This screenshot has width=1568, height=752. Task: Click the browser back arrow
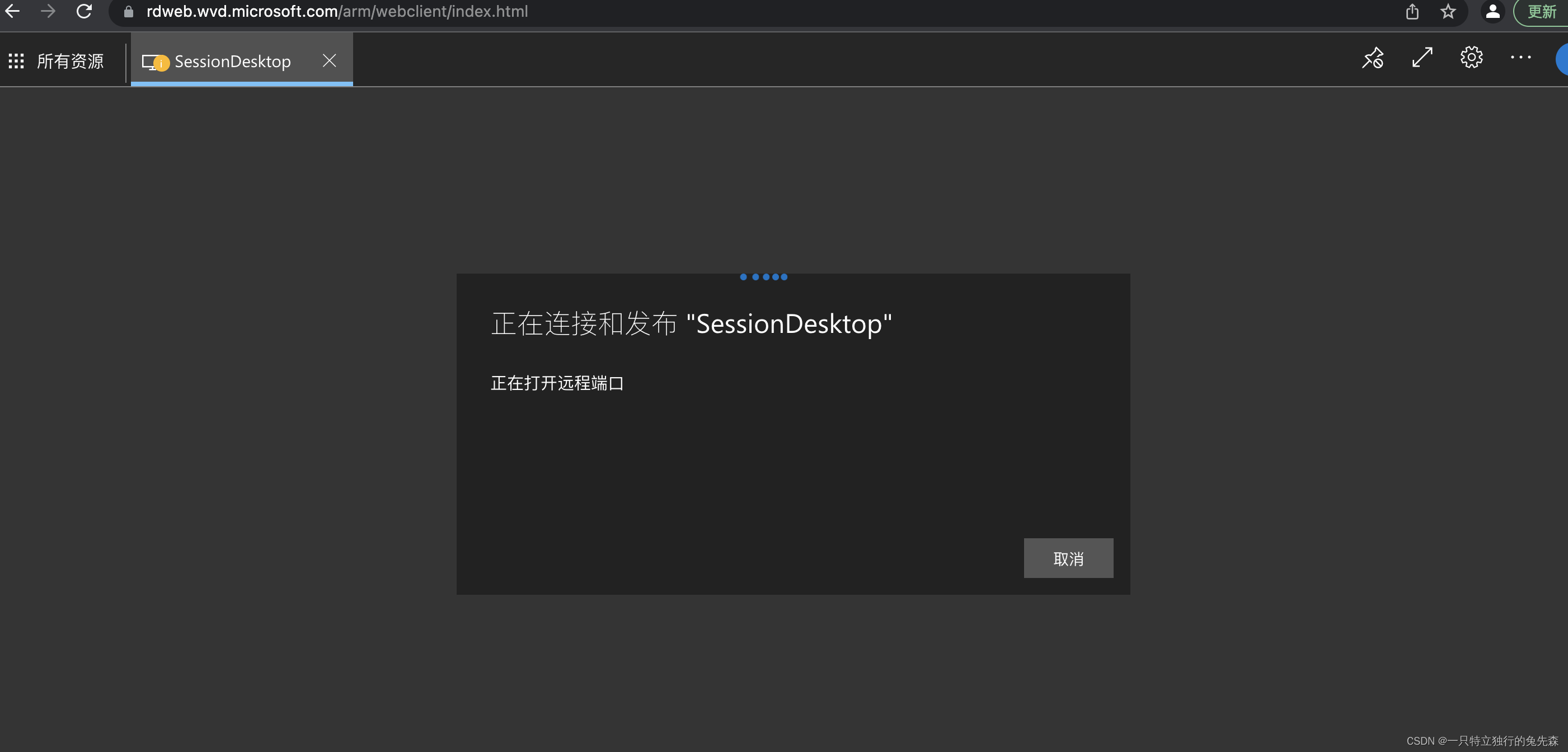12,11
